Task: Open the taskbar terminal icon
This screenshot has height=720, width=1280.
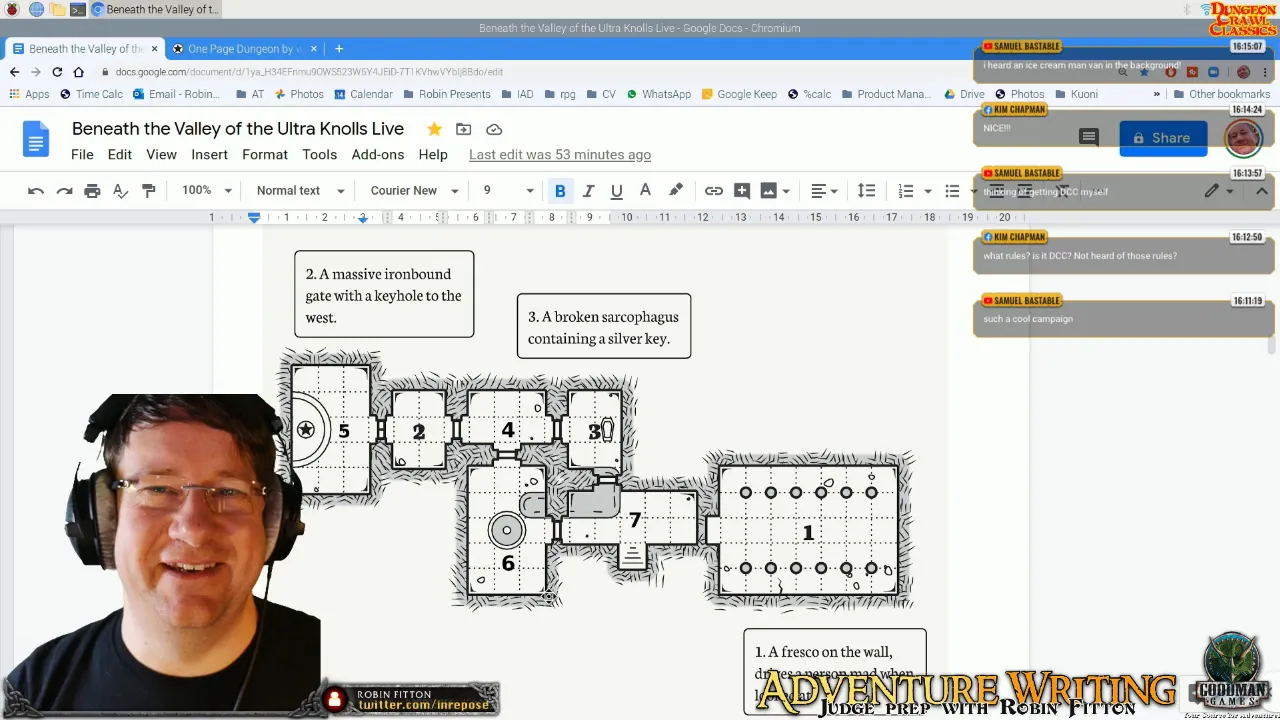Action: coord(78,9)
